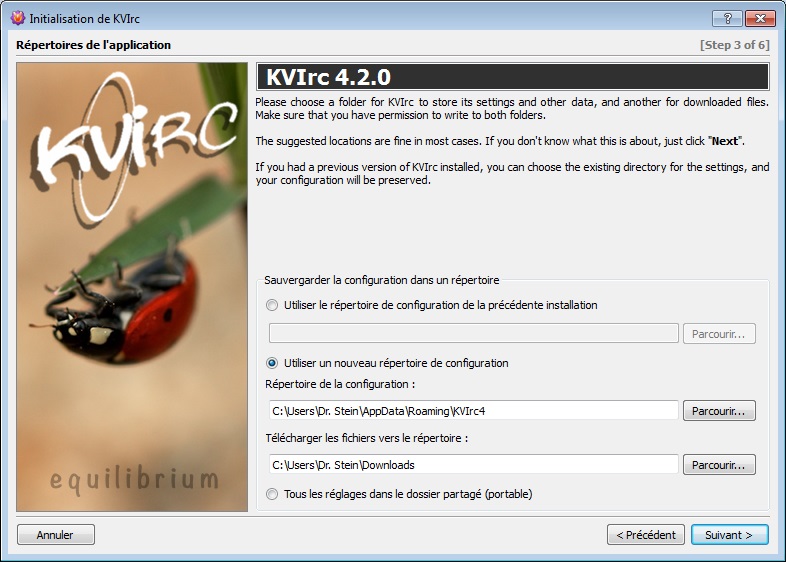This screenshot has height=562, width=786.
Task: Cancel setup with the Annuler button
Action: pos(55,535)
